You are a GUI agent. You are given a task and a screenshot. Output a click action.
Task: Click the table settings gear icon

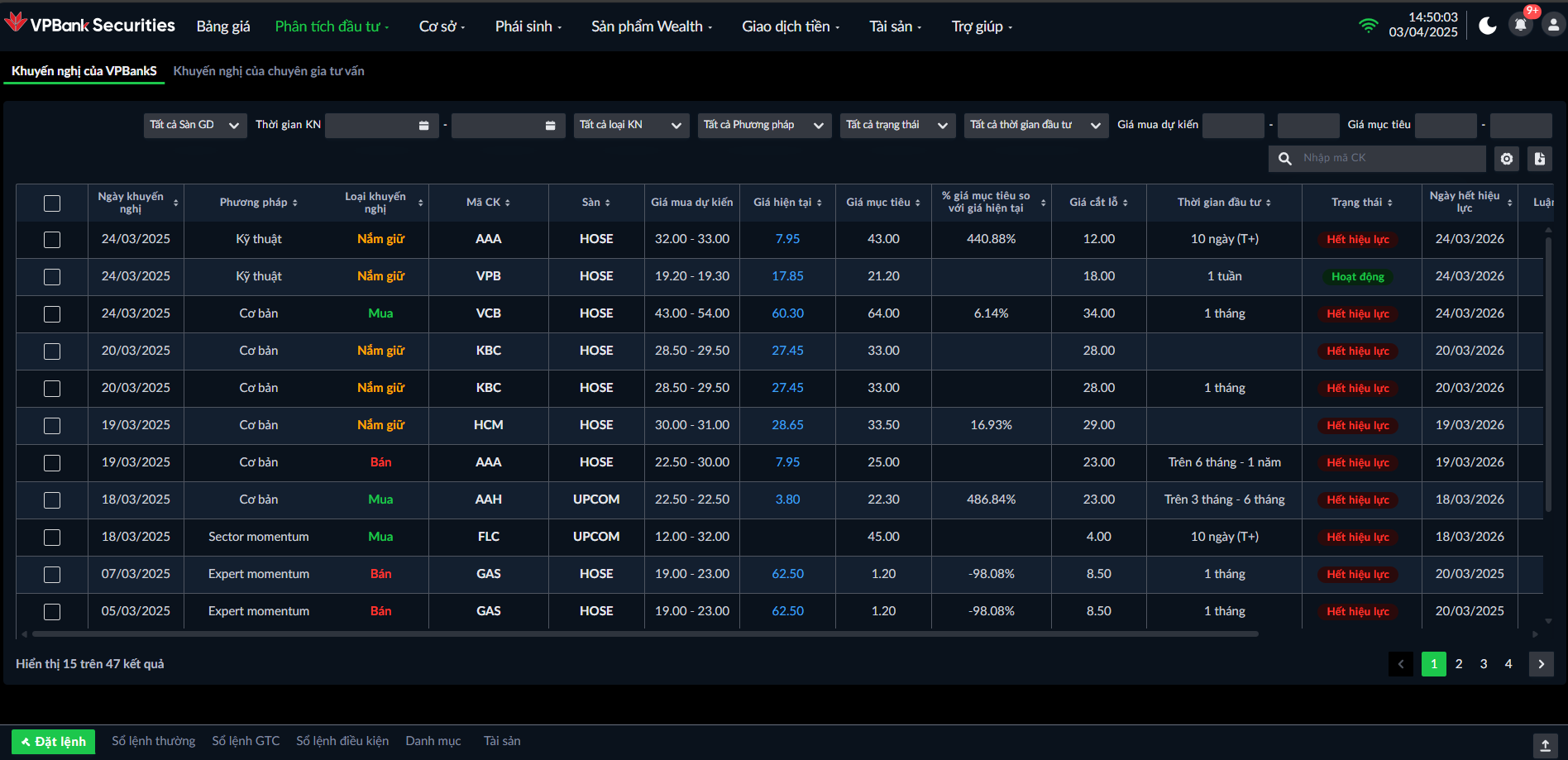click(1507, 159)
